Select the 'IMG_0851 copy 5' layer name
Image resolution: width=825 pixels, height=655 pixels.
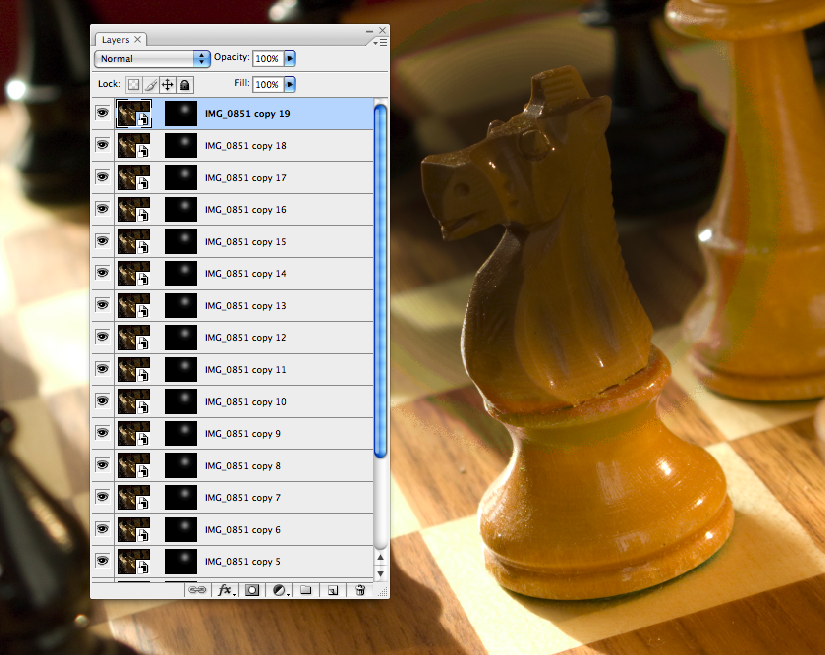(x=243, y=562)
